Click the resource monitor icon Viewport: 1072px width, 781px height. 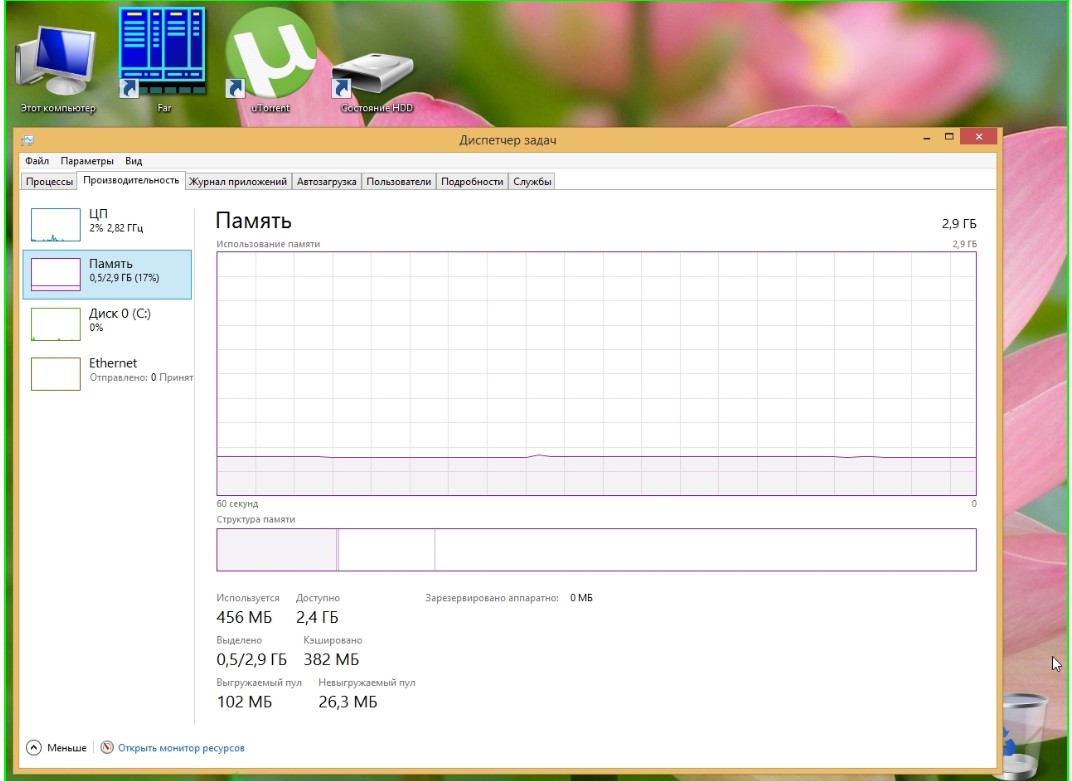[107, 748]
